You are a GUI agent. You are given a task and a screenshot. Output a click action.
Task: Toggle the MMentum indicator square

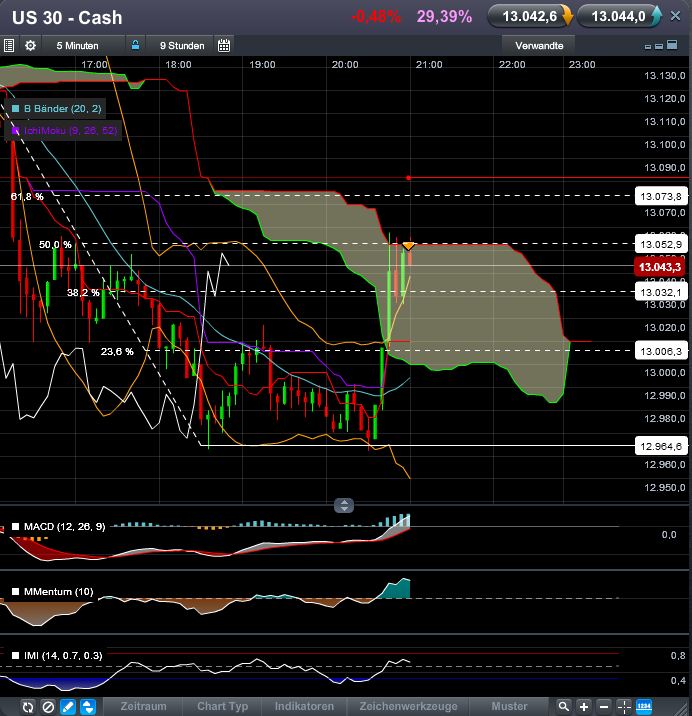coord(16,592)
